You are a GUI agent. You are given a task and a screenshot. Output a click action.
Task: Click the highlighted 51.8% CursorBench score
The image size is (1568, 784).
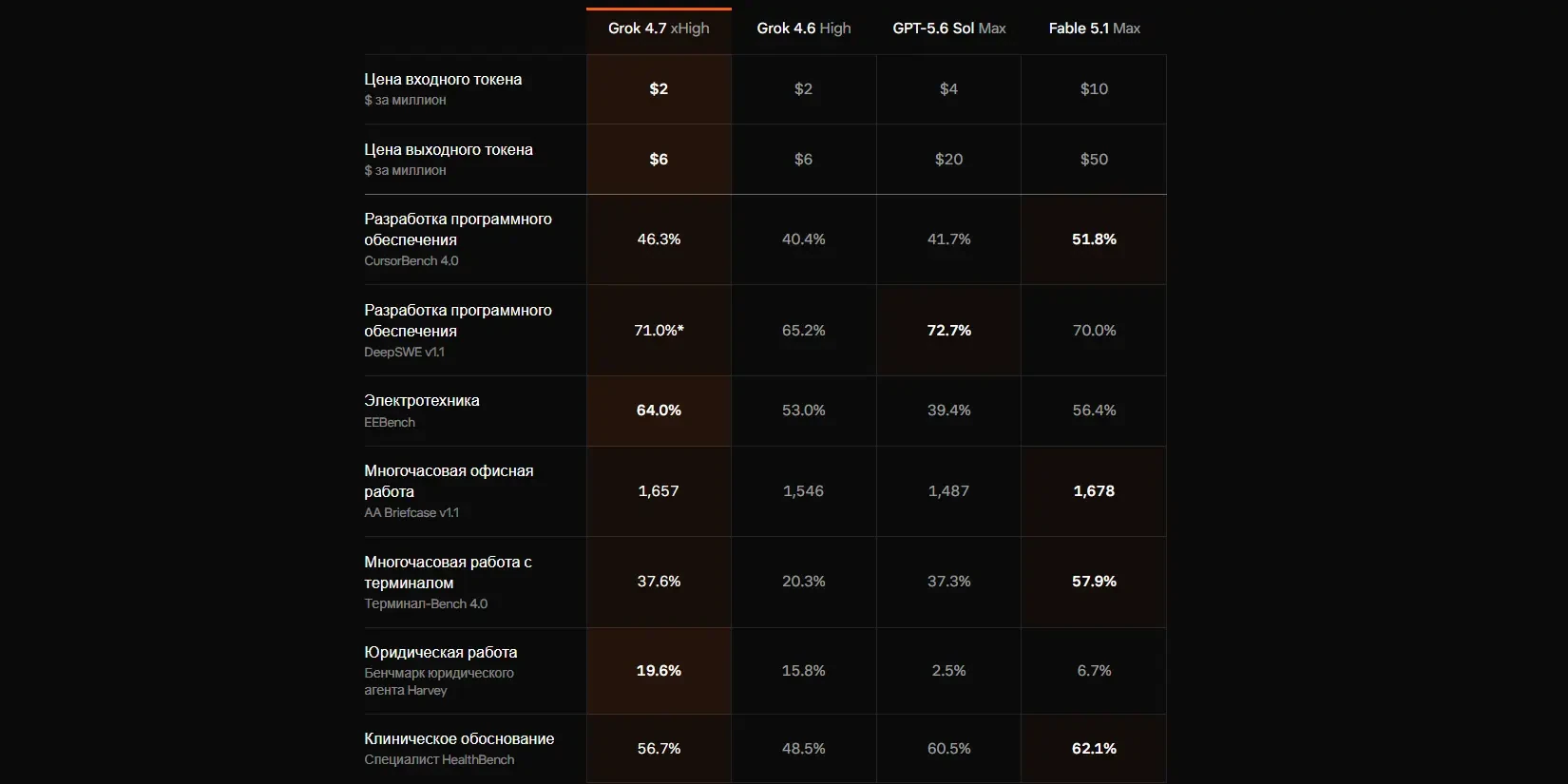point(1094,239)
